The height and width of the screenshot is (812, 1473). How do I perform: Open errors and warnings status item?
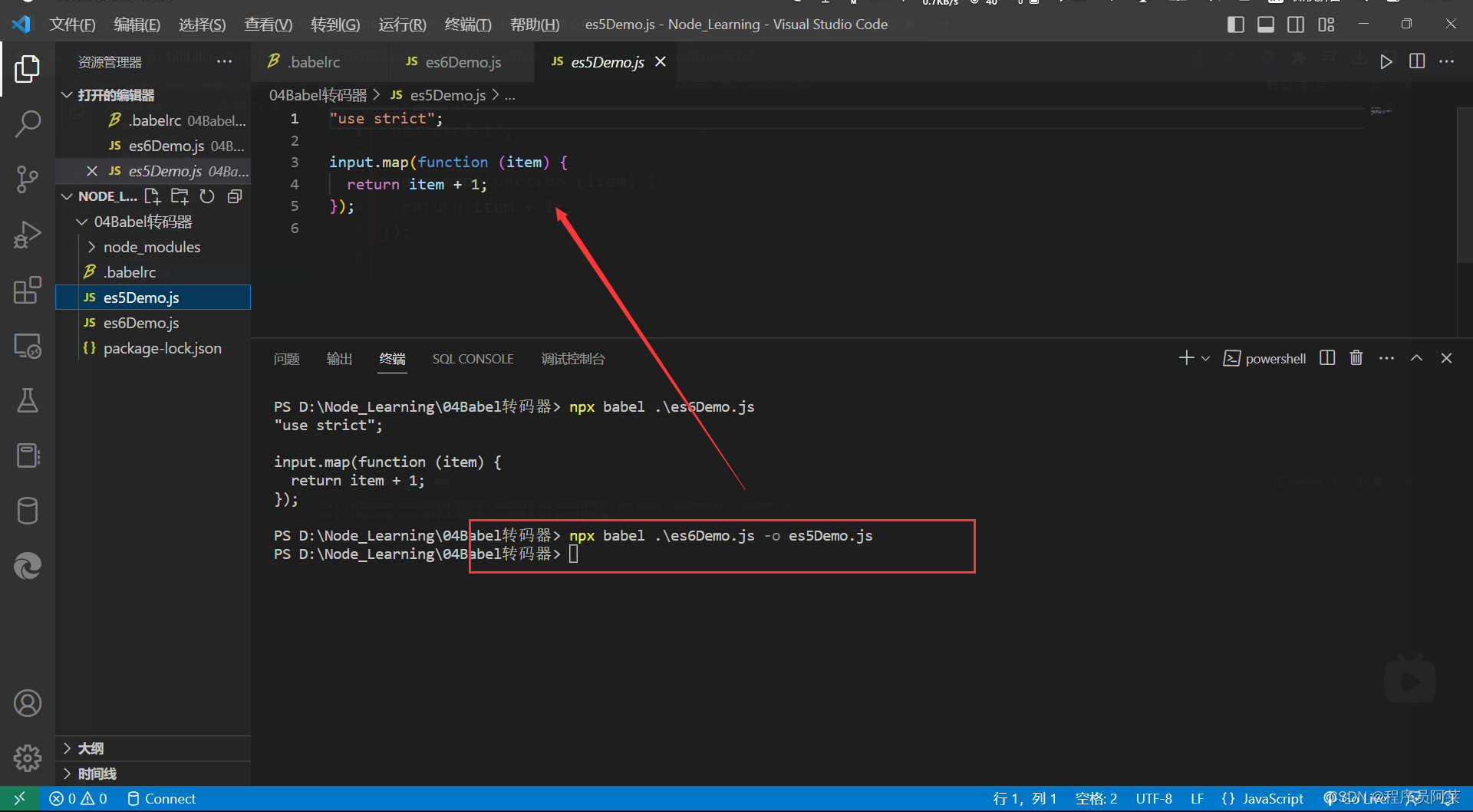pyautogui.click(x=78, y=798)
